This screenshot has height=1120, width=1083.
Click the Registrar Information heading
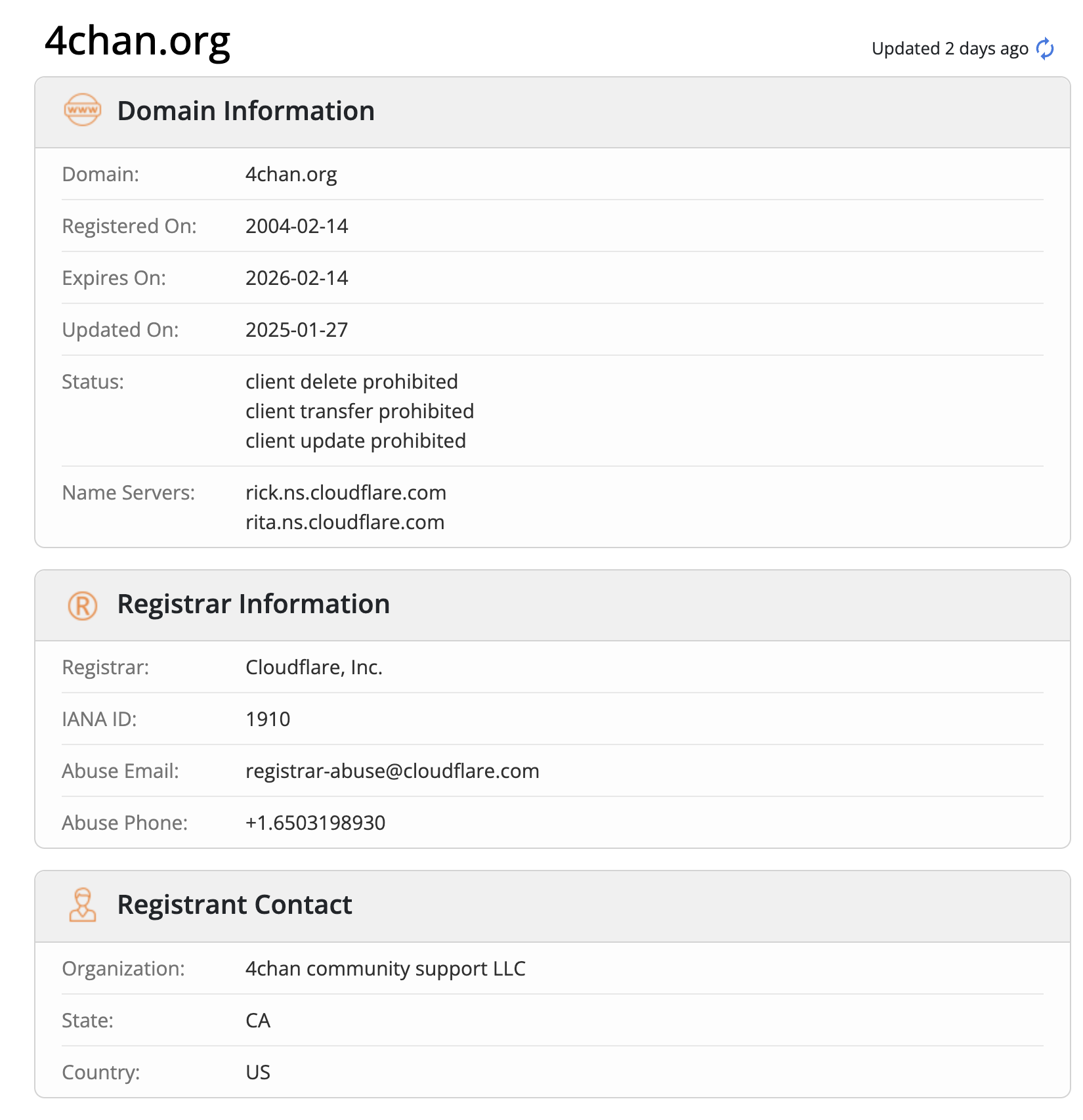253,604
